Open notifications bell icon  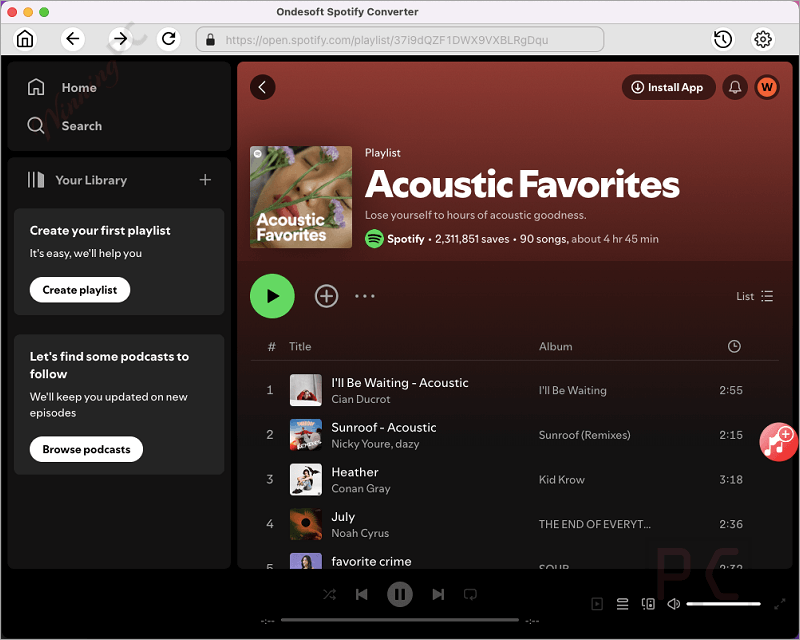(x=735, y=87)
